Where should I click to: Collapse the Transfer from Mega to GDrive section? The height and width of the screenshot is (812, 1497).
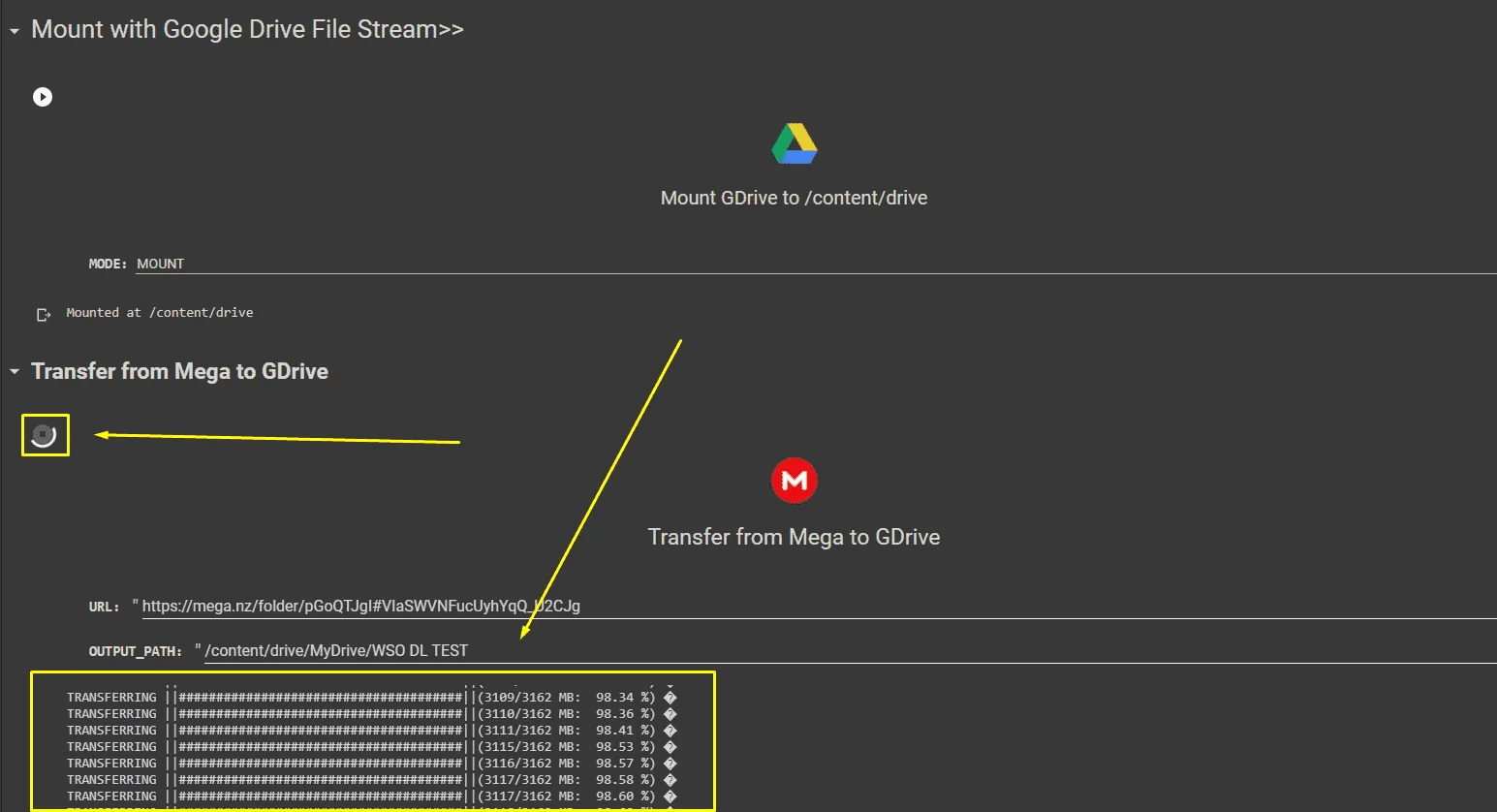[15, 372]
